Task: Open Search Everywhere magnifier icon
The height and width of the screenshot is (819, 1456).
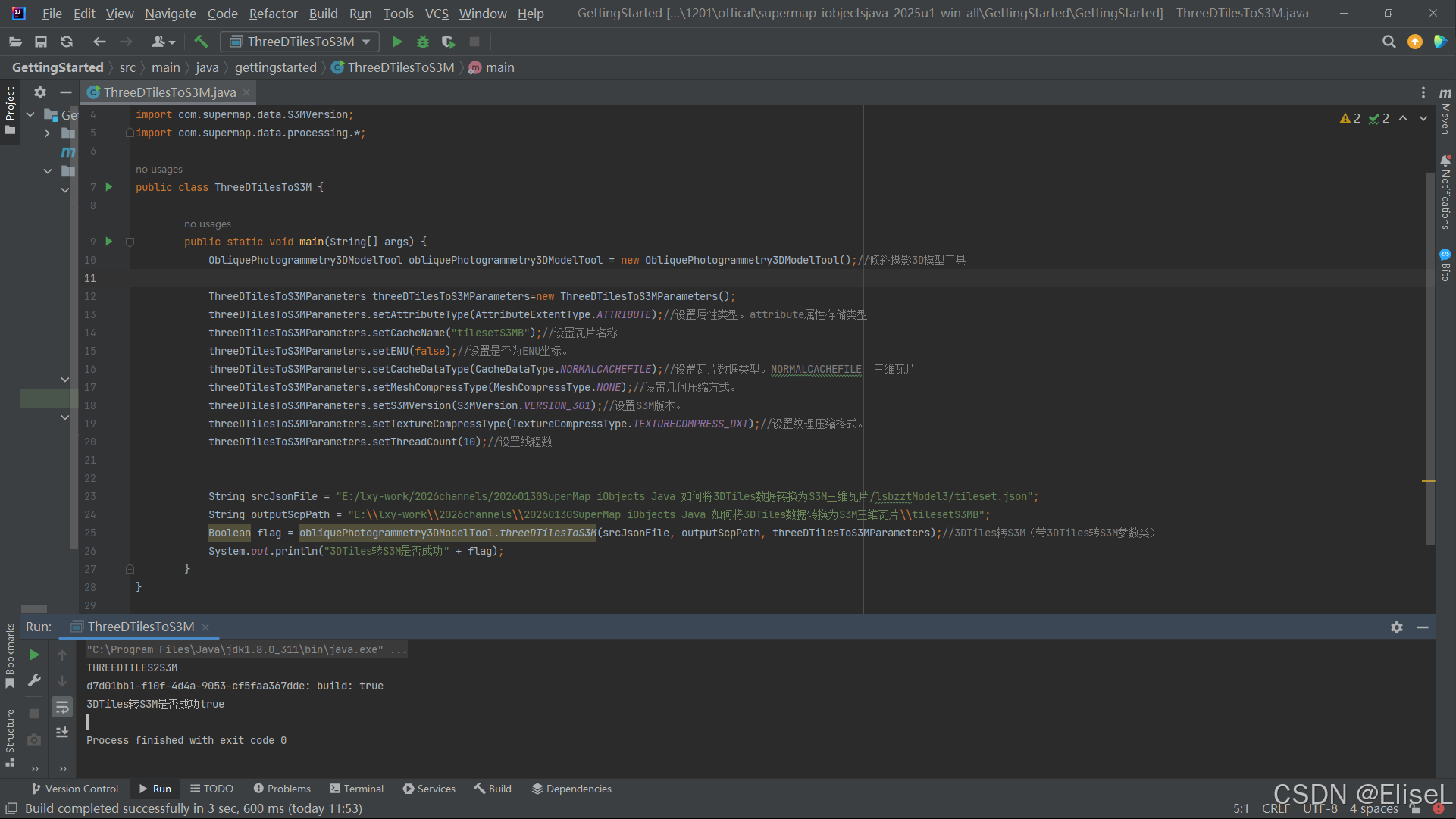Action: [1389, 42]
